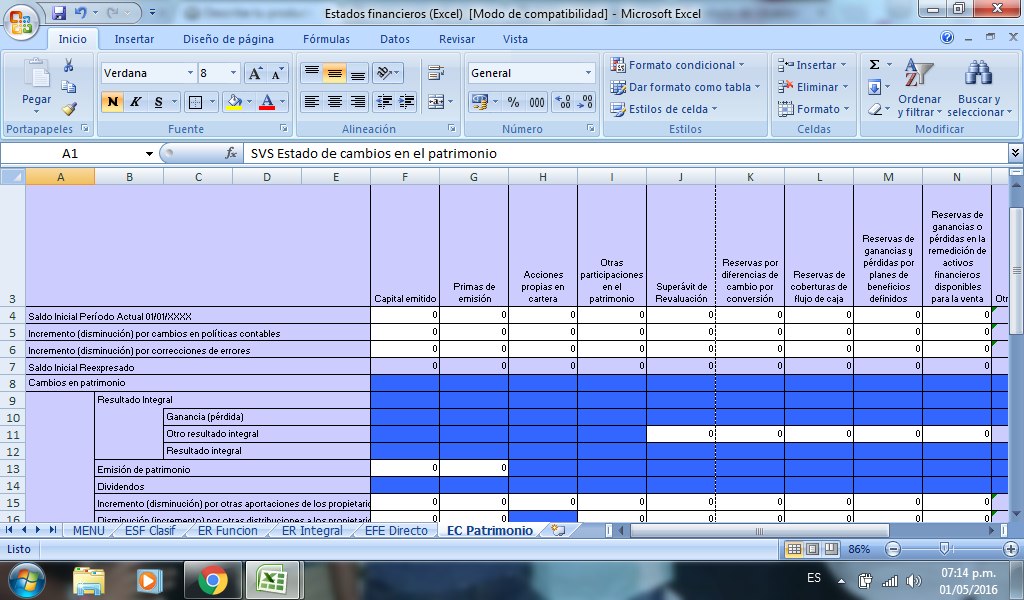Click the formula bar input
The width and height of the screenshot is (1024, 600).
click(626, 153)
